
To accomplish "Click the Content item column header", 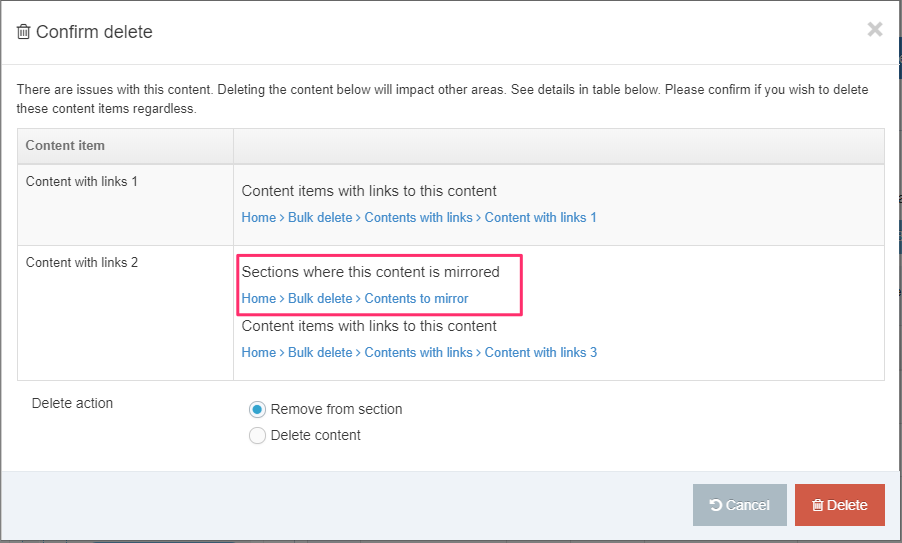I will point(65,145).
